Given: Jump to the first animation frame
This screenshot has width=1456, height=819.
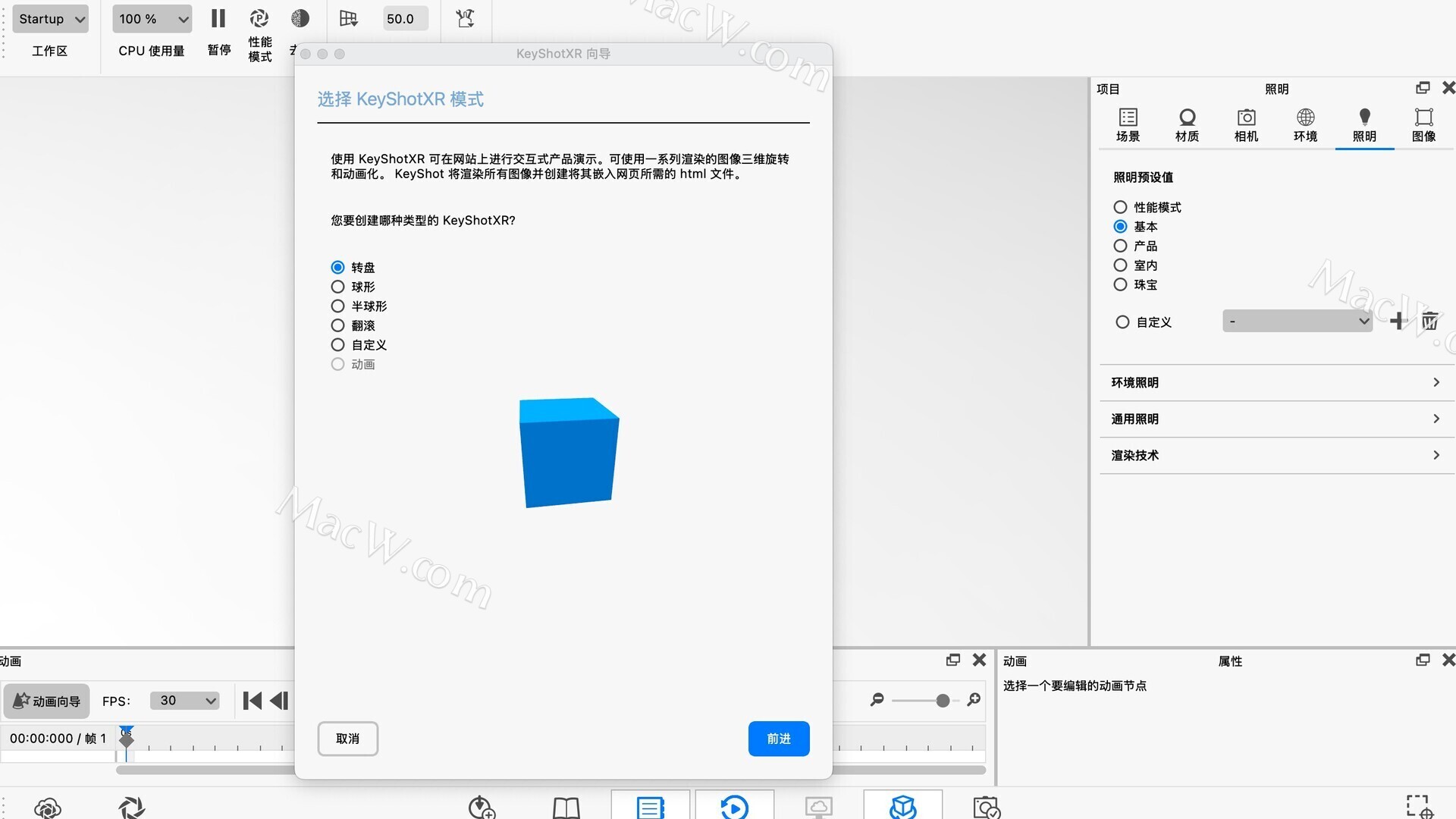Looking at the screenshot, I should point(252,701).
